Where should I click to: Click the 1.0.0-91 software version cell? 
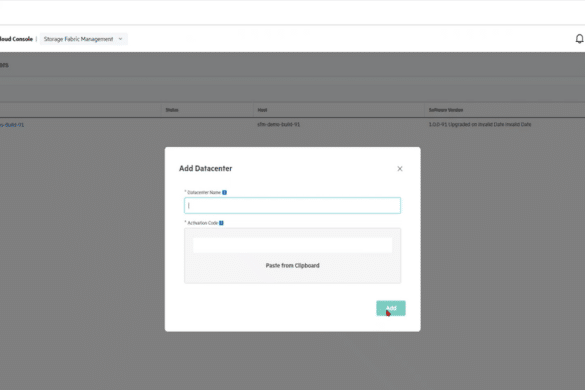pos(479,124)
